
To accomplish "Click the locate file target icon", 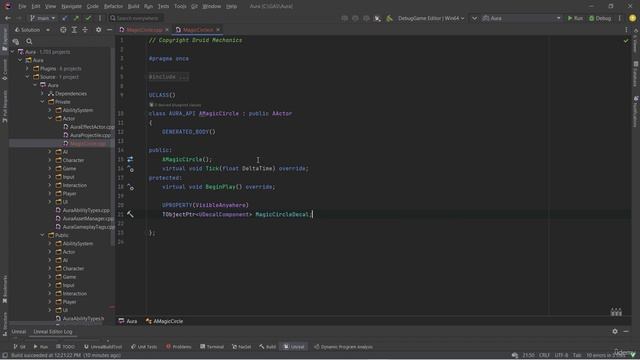I will [x=63, y=30].
